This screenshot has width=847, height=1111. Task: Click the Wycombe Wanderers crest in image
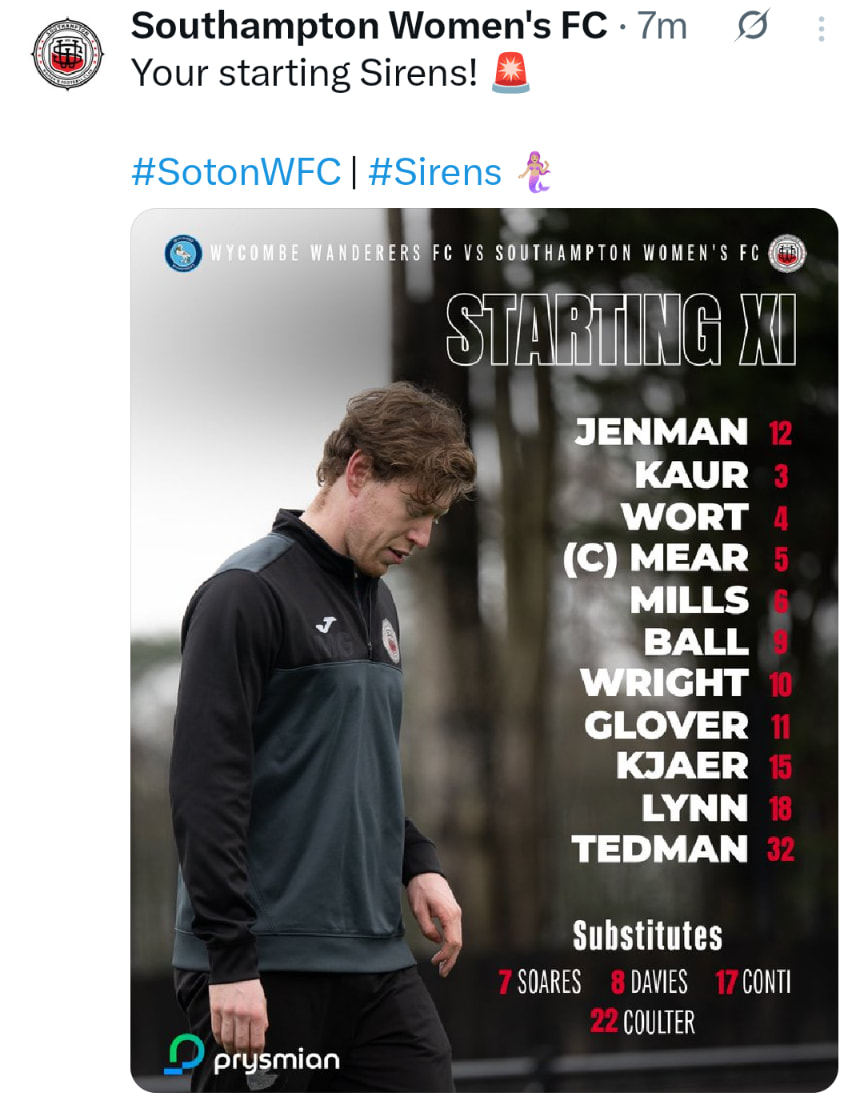click(x=183, y=253)
